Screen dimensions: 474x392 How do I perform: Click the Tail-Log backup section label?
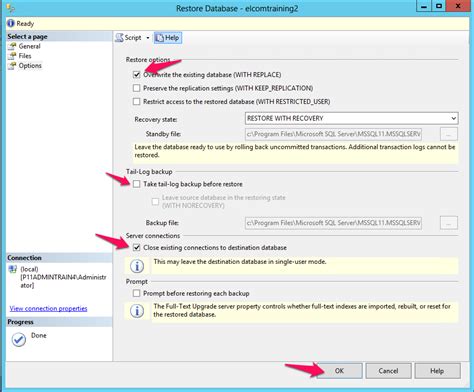pos(149,172)
